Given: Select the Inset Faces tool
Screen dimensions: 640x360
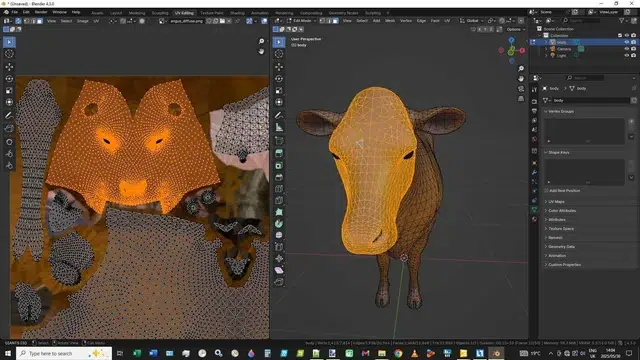Looking at the screenshot, I should (279, 165).
